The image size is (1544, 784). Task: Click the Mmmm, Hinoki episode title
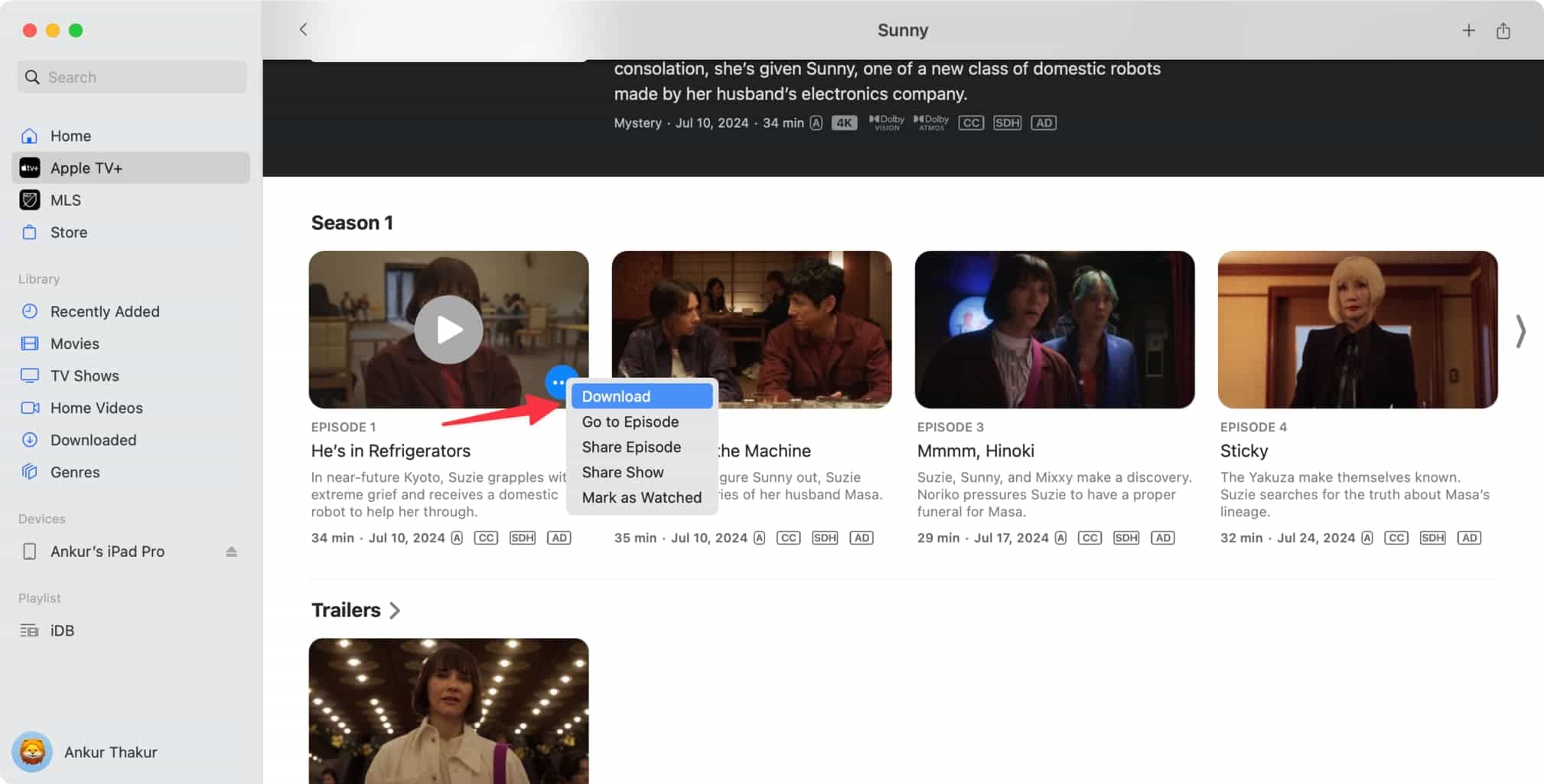[x=976, y=451]
